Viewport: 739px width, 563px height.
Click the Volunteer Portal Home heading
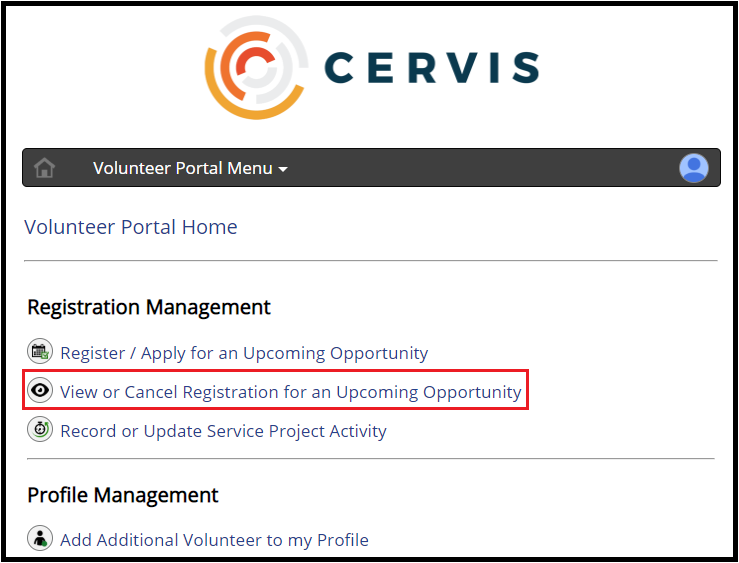131,227
